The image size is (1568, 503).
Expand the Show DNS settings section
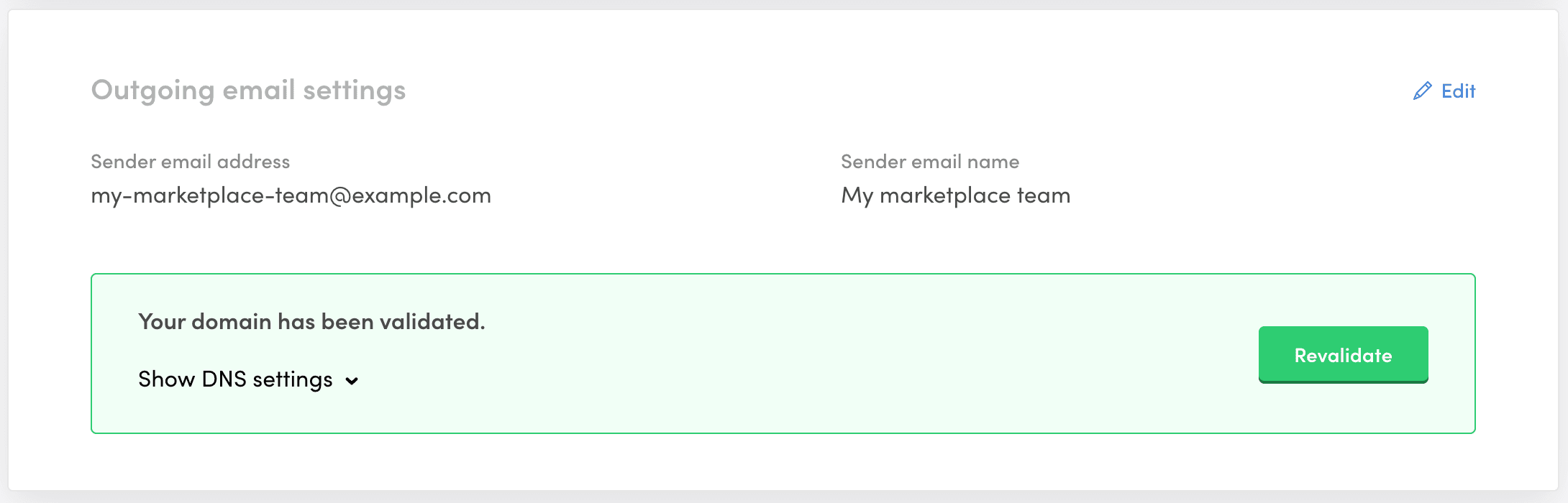click(235, 379)
